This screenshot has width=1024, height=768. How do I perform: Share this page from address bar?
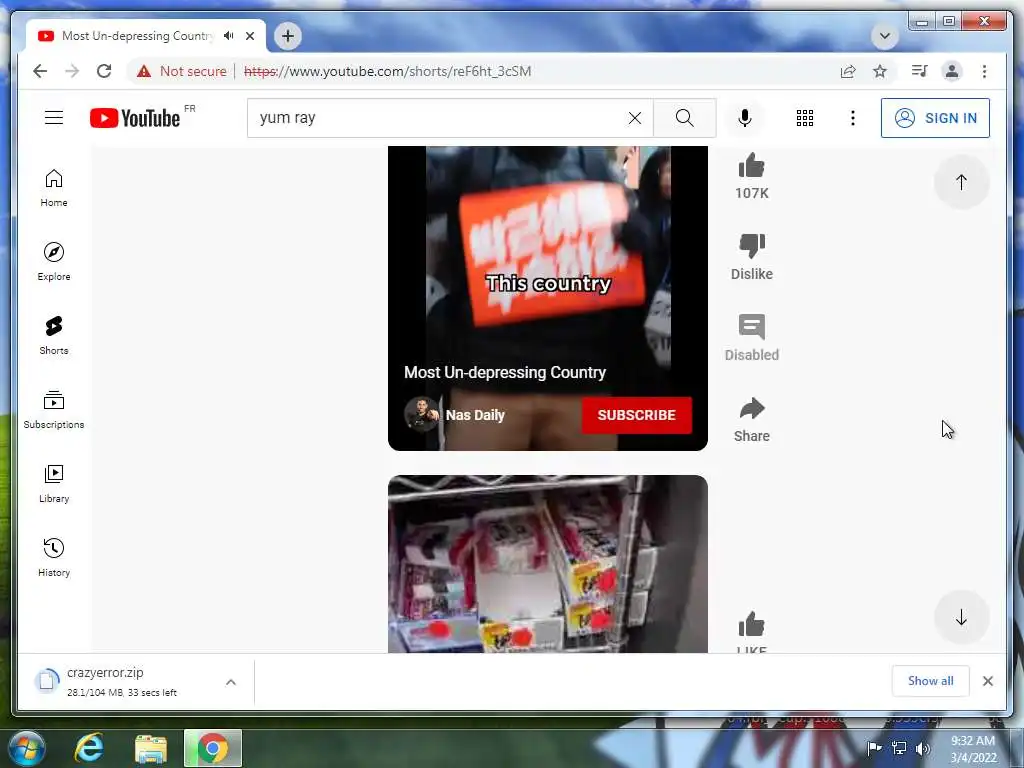pyautogui.click(x=848, y=71)
